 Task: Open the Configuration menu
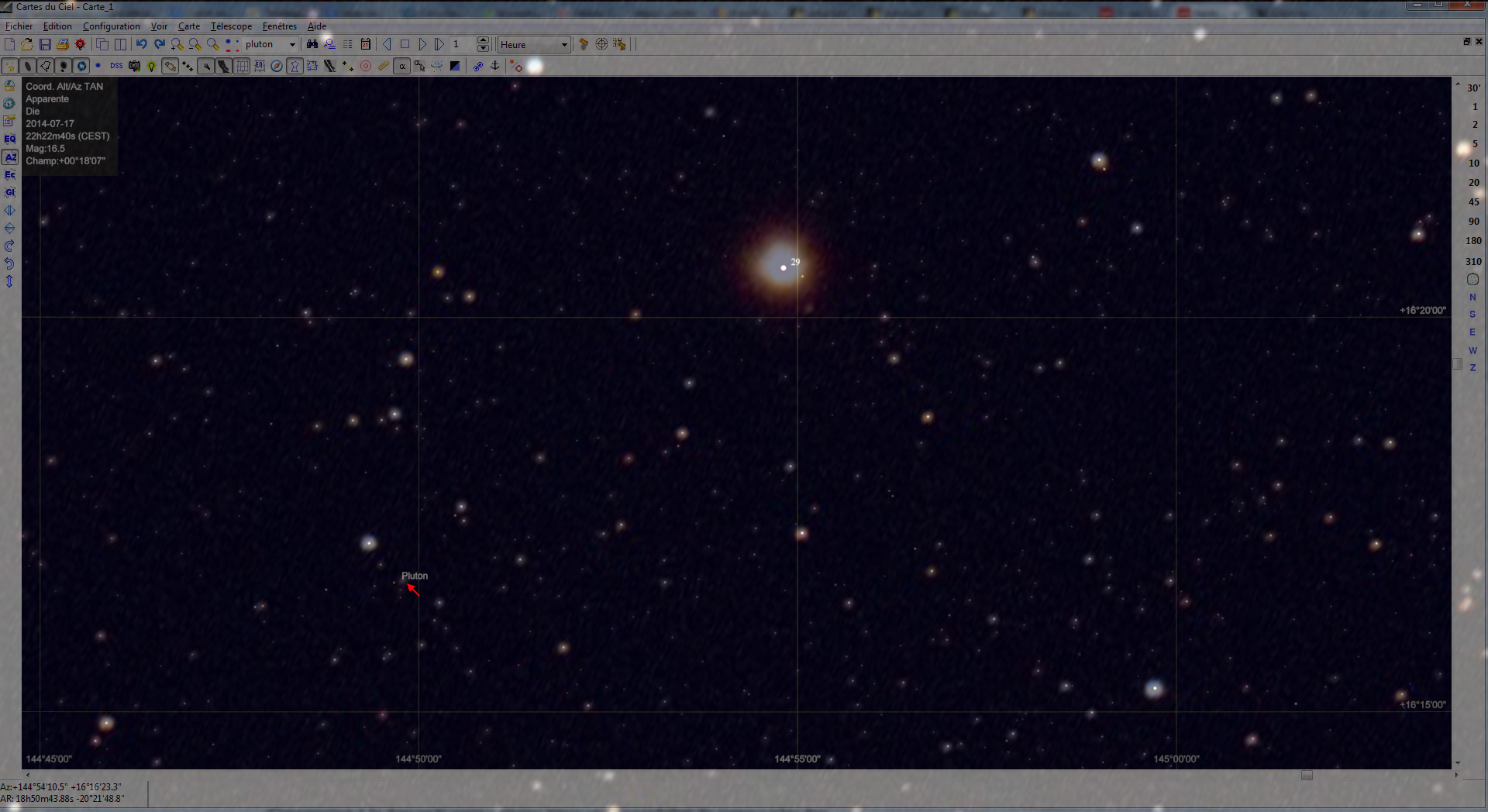point(111,26)
